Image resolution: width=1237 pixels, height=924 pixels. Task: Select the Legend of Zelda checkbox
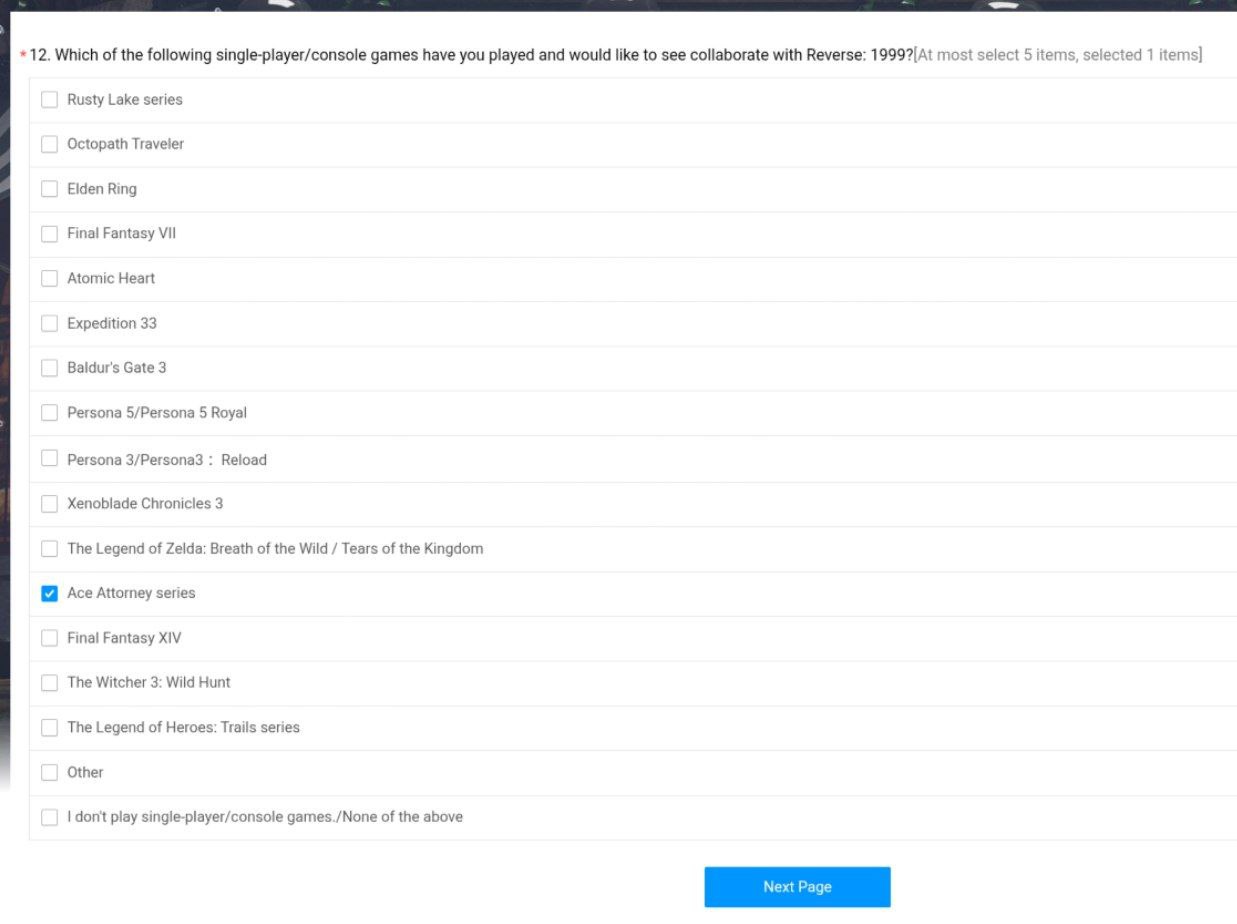(49, 548)
